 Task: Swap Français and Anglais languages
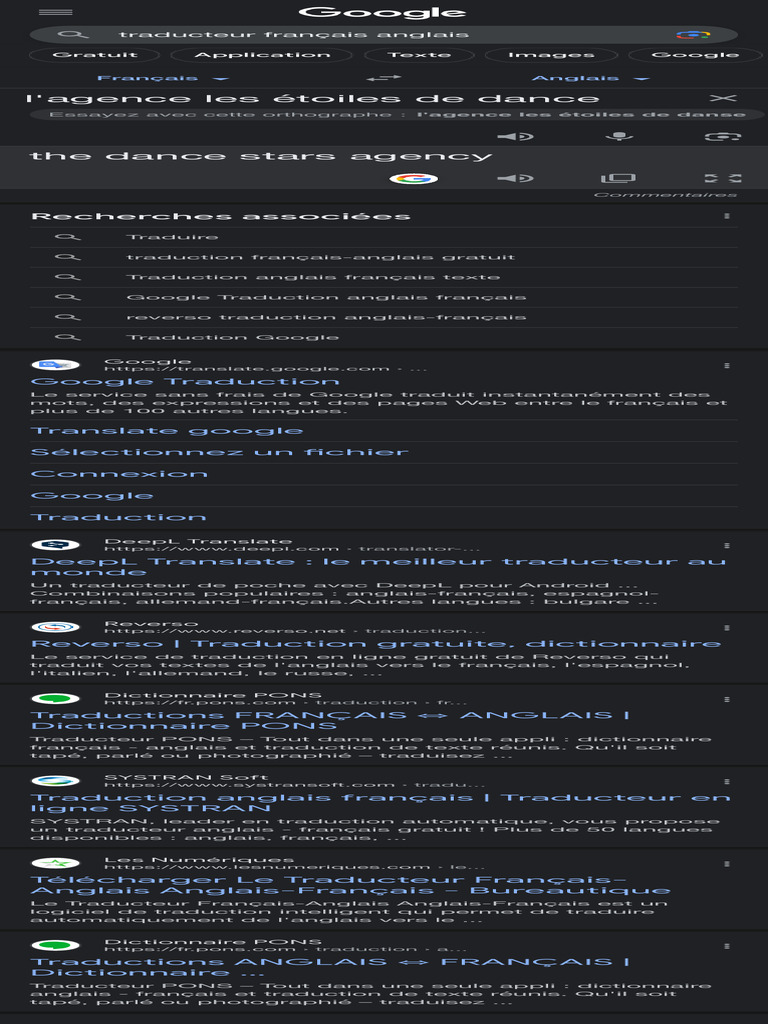click(x=383, y=78)
